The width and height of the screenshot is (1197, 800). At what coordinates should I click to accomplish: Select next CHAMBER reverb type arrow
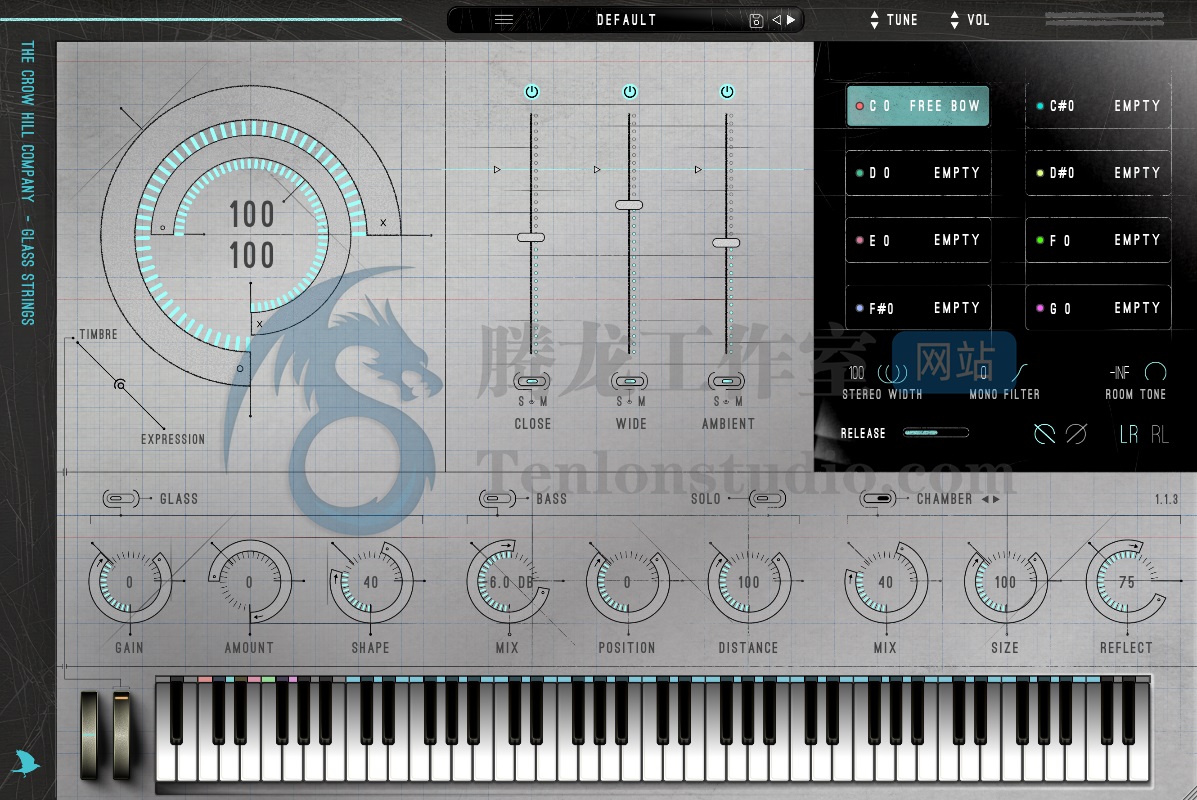click(995, 499)
